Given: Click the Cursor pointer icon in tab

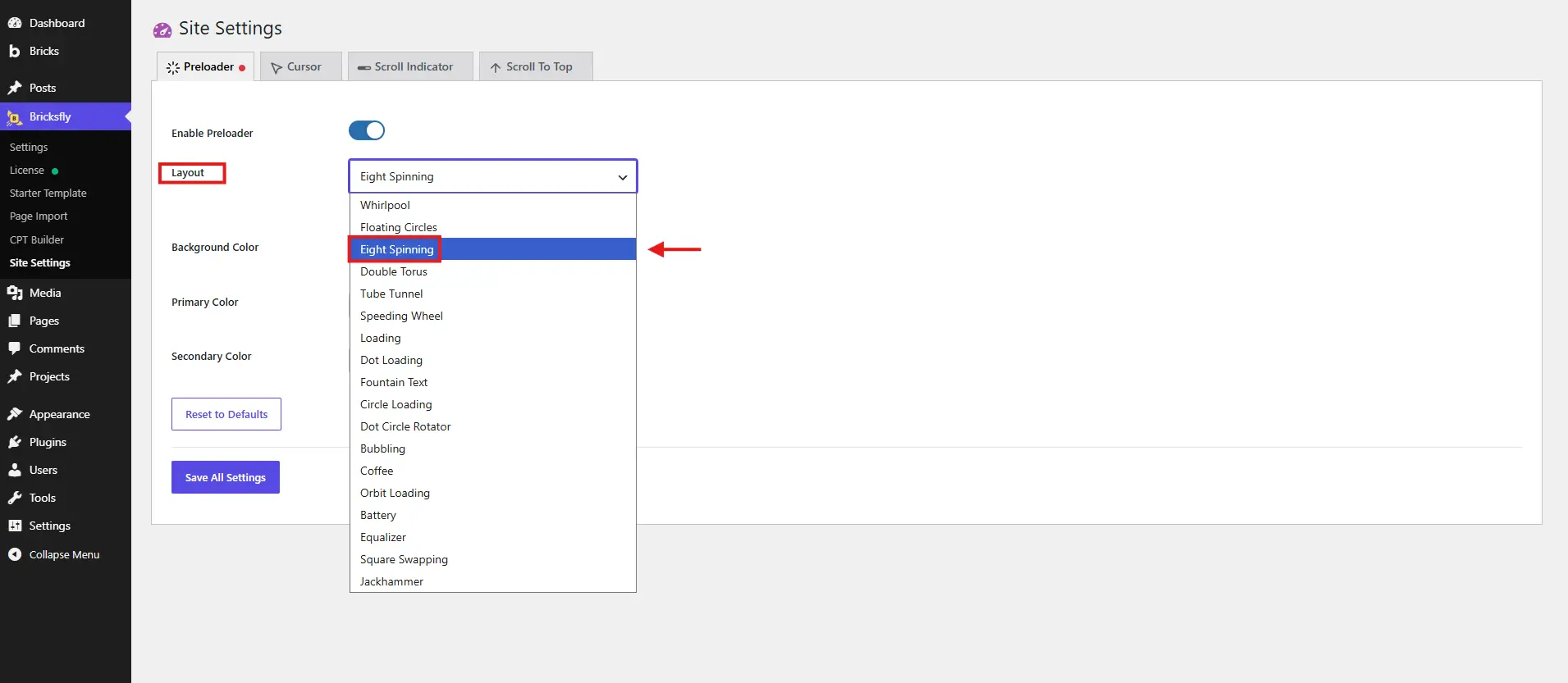Looking at the screenshot, I should click(x=277, y=67).
